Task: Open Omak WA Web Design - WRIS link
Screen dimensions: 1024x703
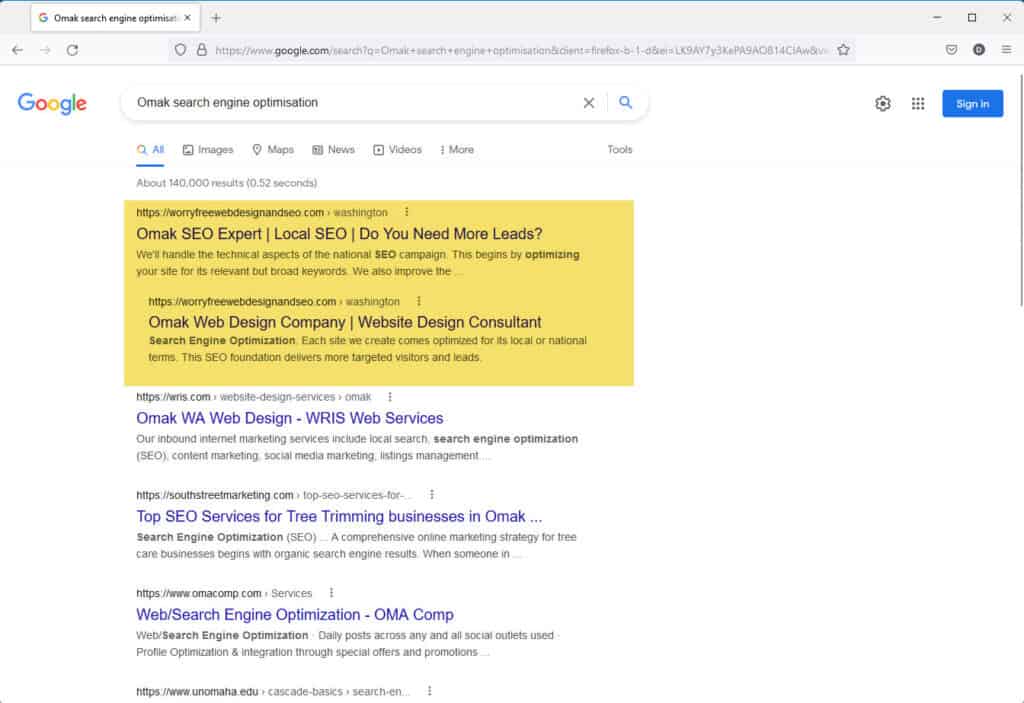Action: [x=289, y=418]
